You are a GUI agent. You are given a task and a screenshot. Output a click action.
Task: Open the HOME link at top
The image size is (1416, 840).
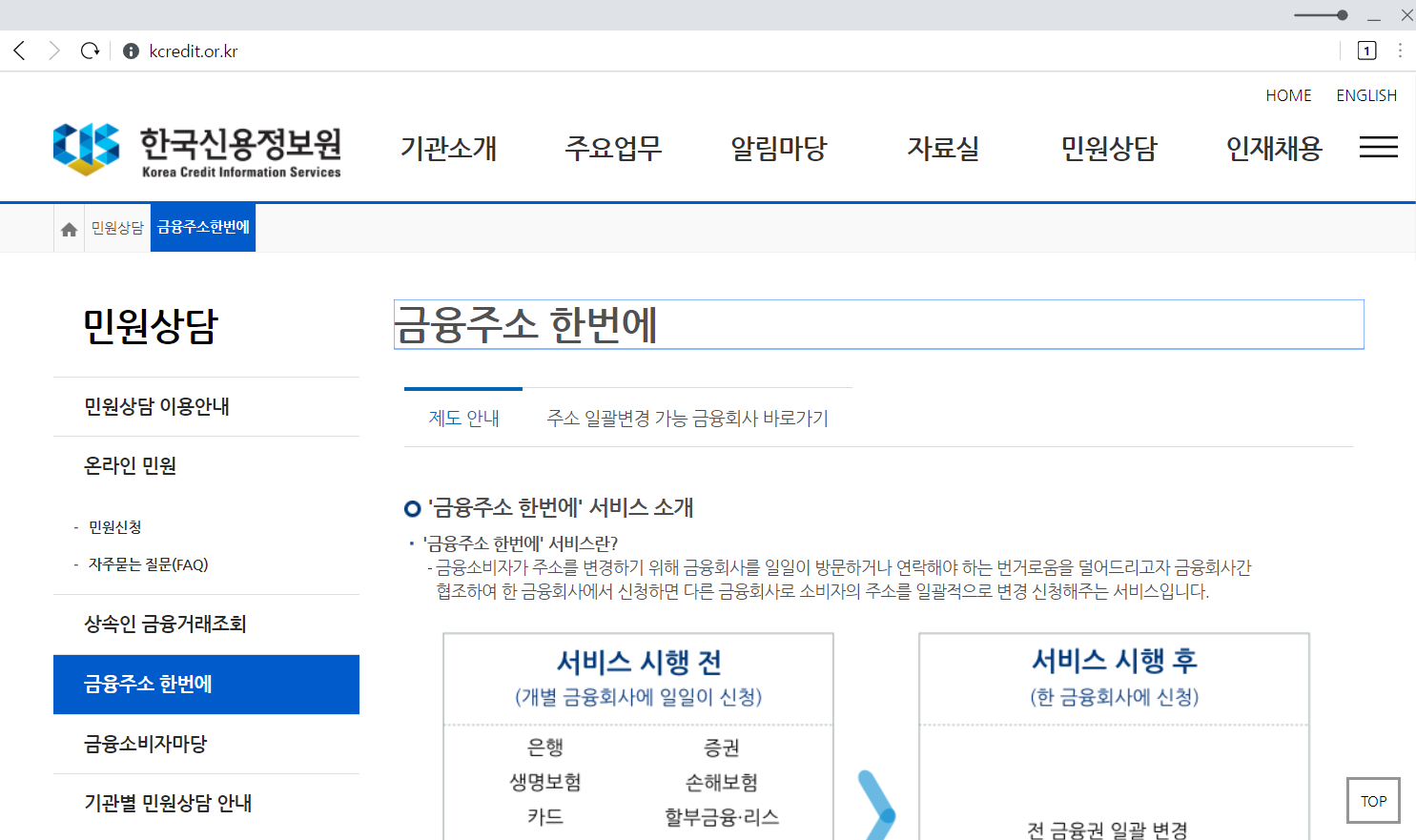coord(1288,95)
